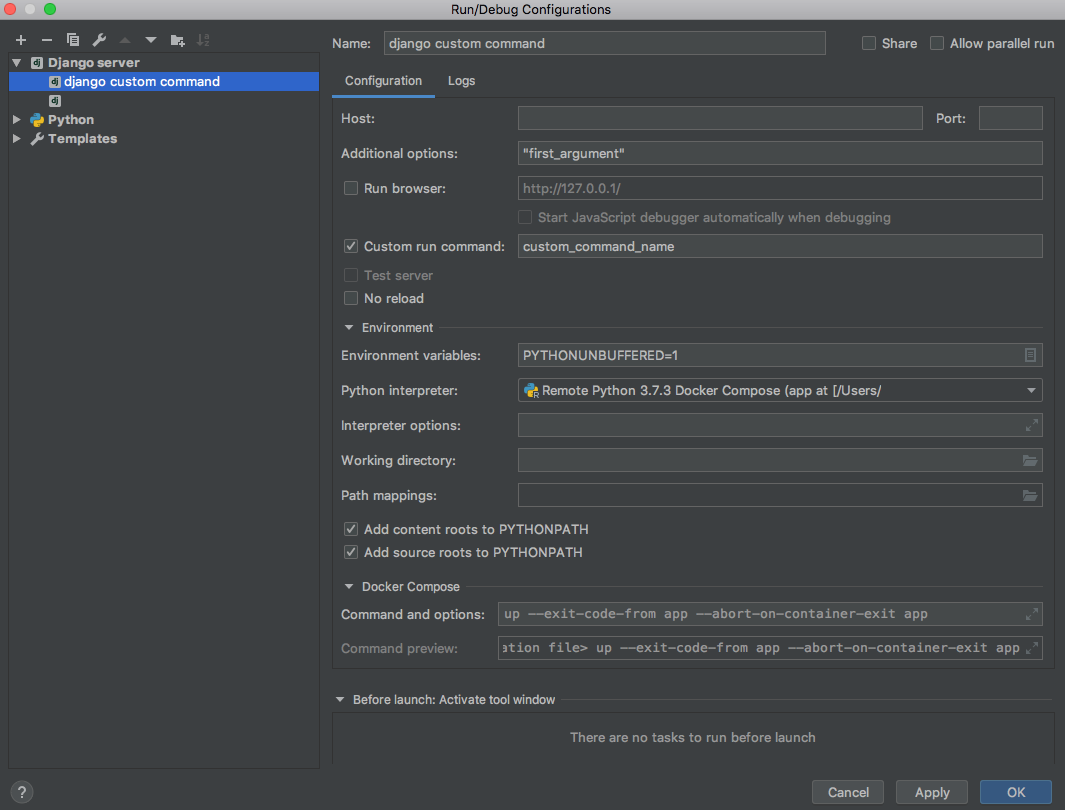Click the Cancel button
This screenshot has width=1065, height=810.
pos(848,792)
